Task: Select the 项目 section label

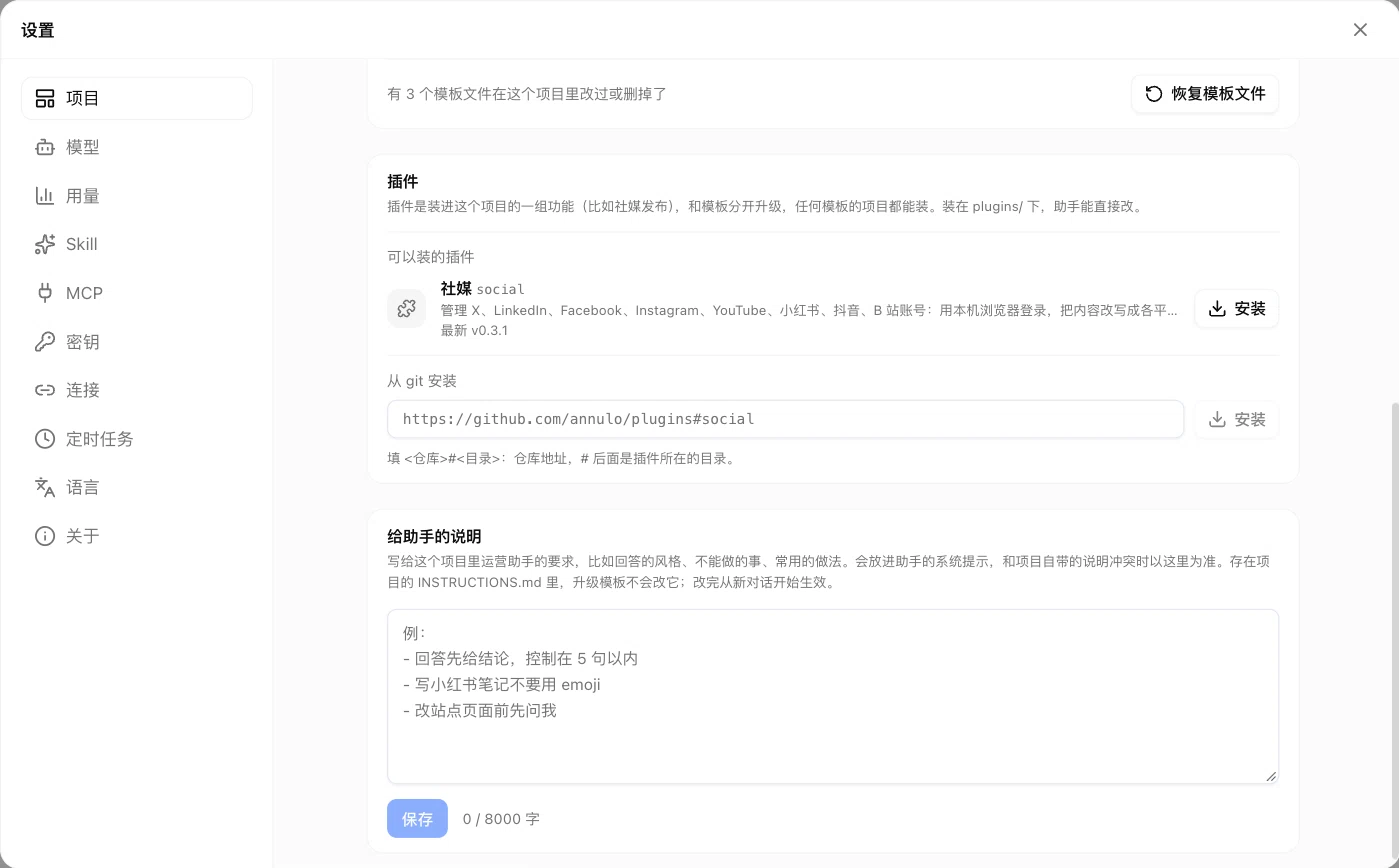Action: (83, 98)
